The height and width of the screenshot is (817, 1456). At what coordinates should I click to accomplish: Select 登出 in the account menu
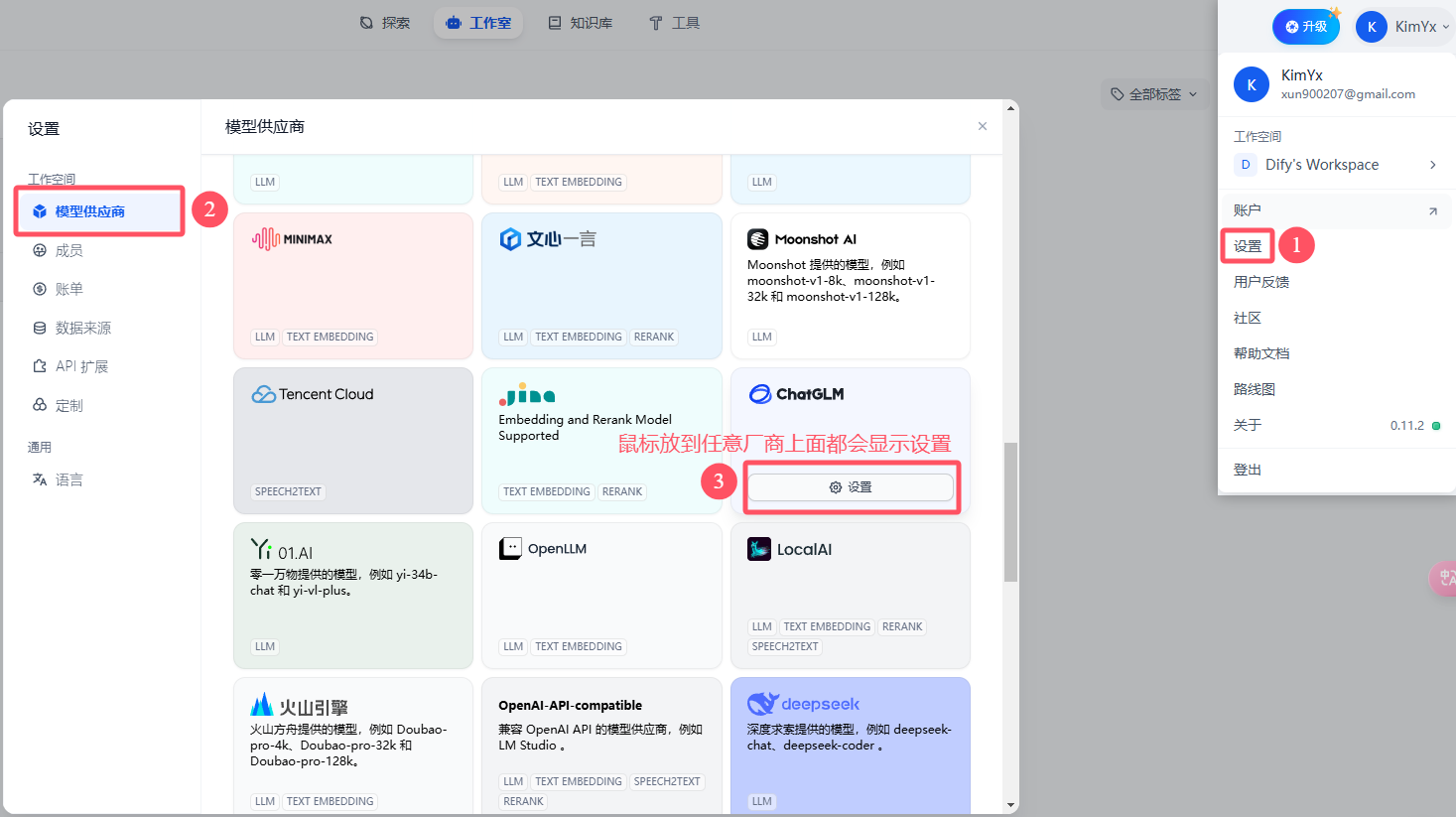point(1247,470)
